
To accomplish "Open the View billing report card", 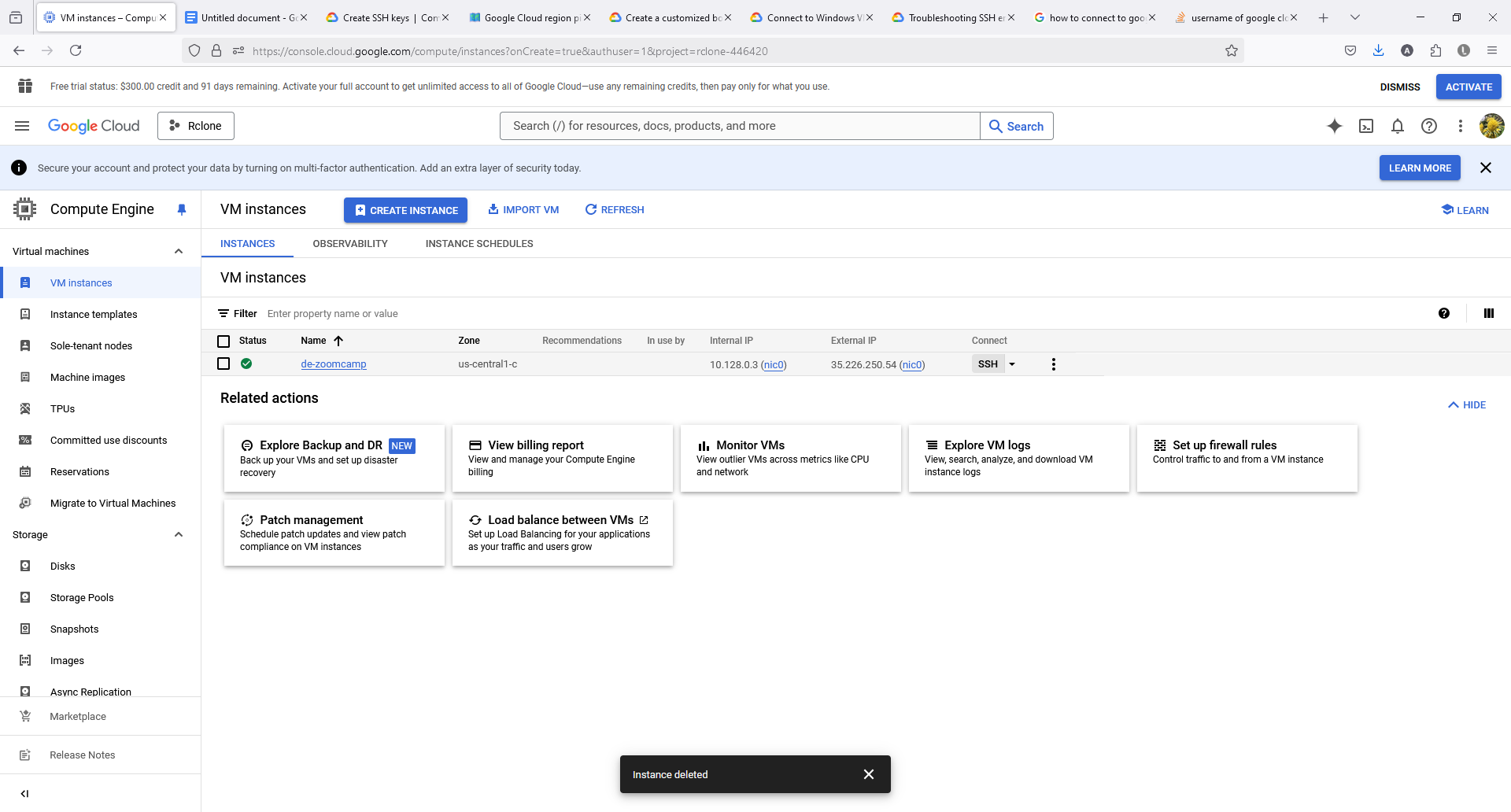I will (563, 459).
